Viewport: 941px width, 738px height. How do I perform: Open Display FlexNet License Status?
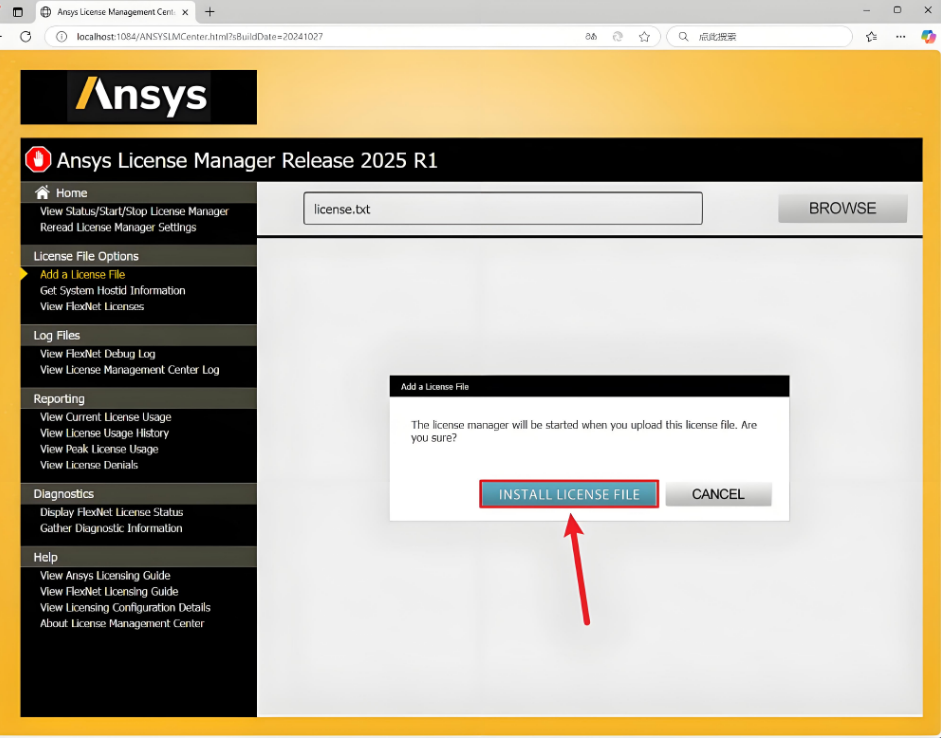click(x=112, y=512)
